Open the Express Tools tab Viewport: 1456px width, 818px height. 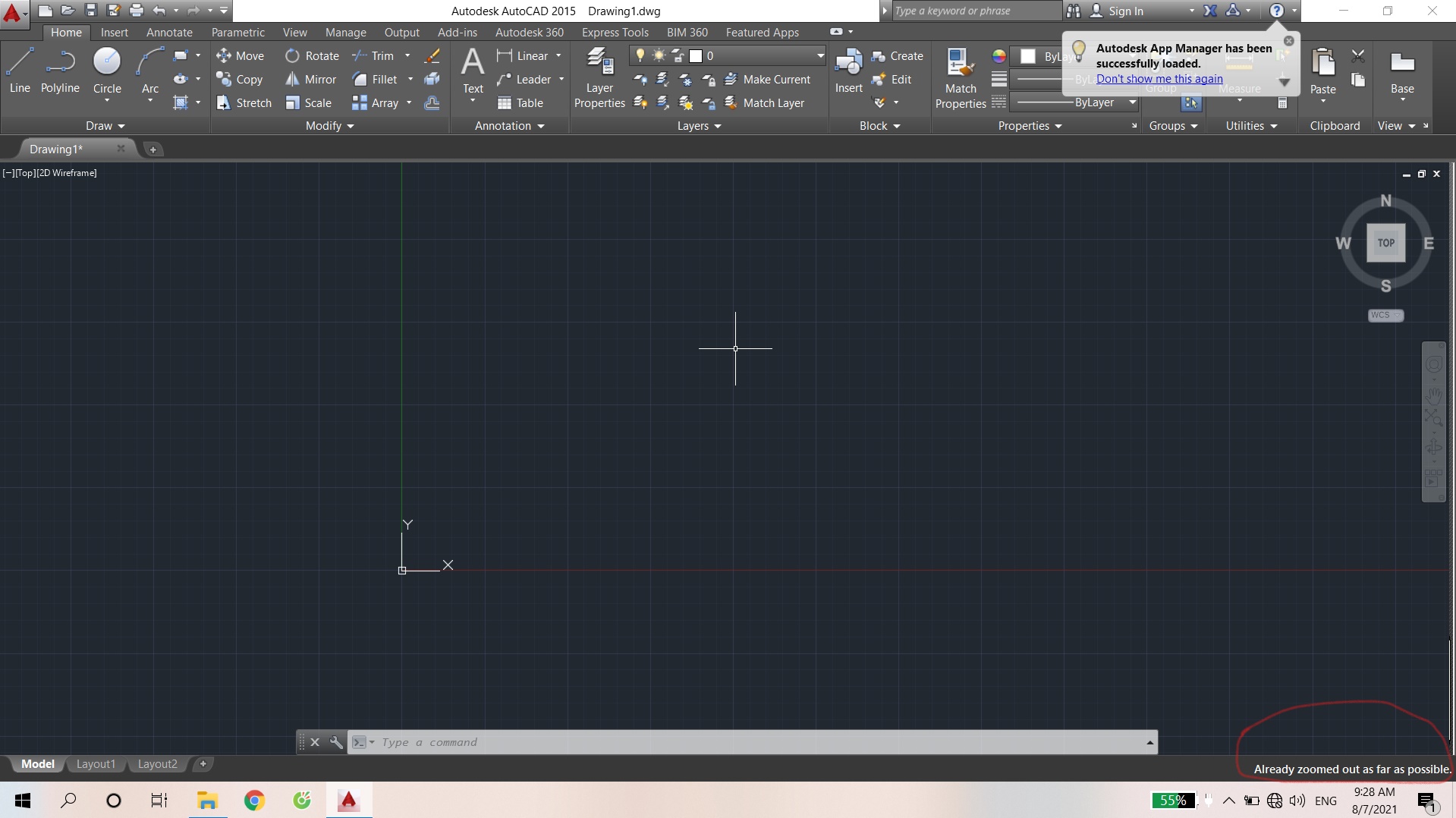click(x=615, y=32)
